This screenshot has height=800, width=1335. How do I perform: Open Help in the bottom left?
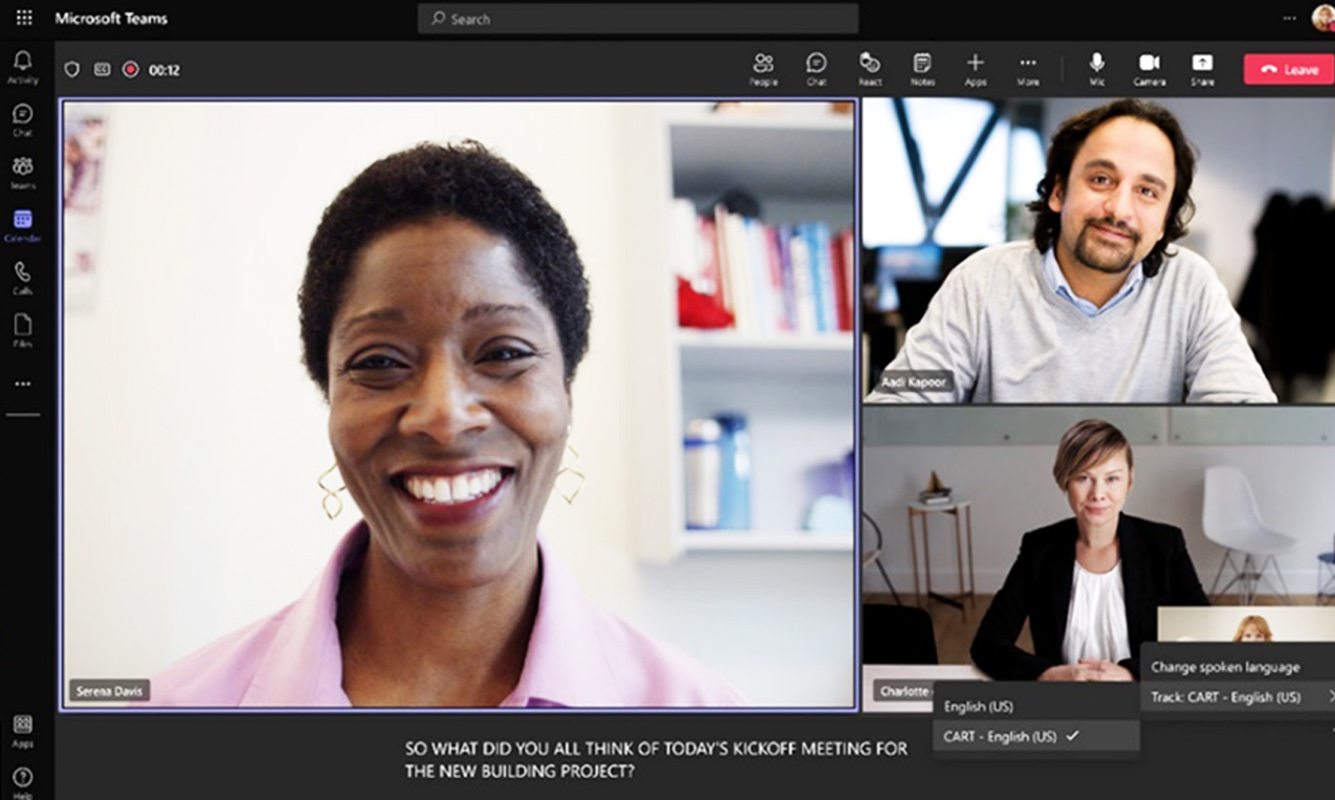pyautogui.click(x=22, y=781)
